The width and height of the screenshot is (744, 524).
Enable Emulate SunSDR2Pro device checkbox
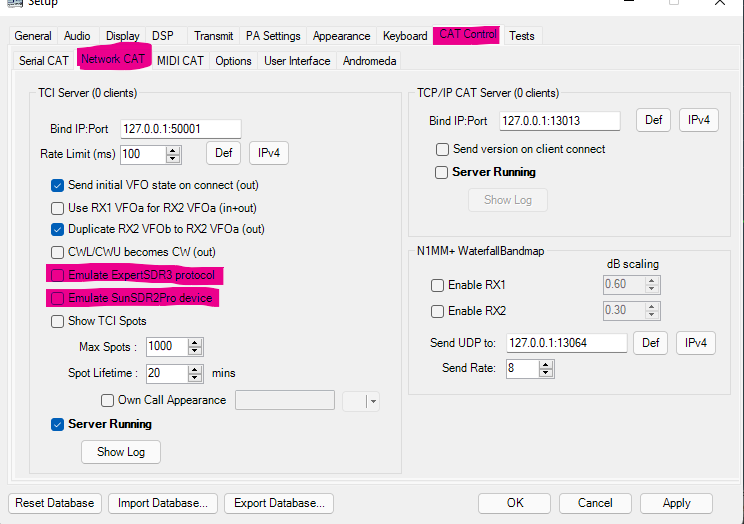pos(58,298)
